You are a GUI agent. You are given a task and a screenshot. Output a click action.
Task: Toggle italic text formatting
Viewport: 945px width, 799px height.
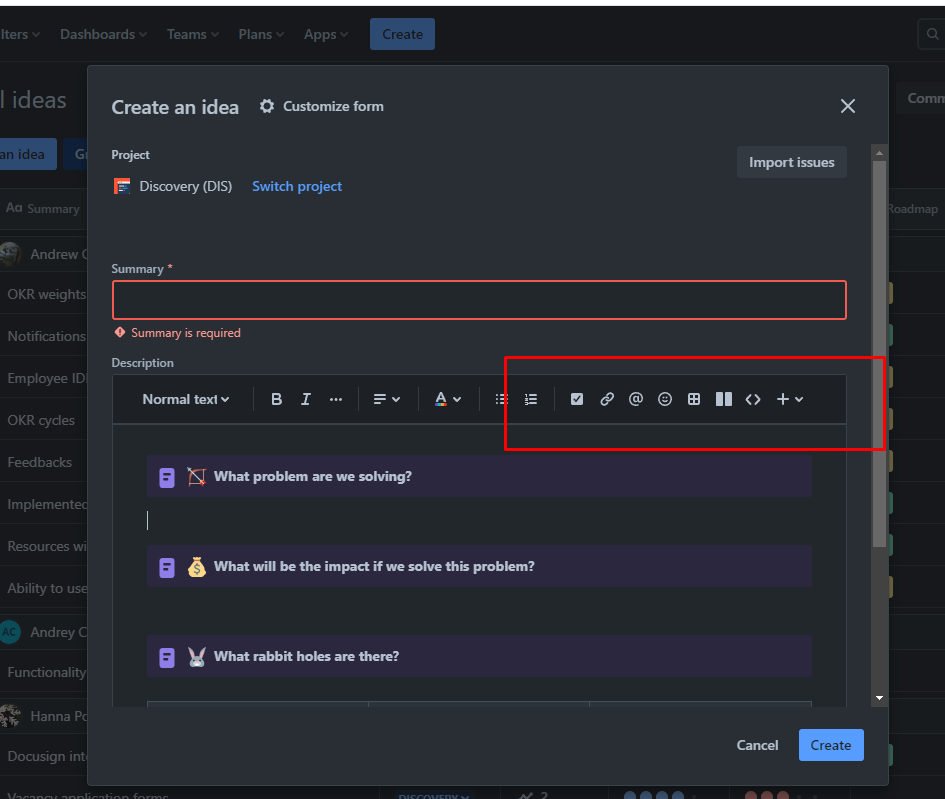(306, 400)
